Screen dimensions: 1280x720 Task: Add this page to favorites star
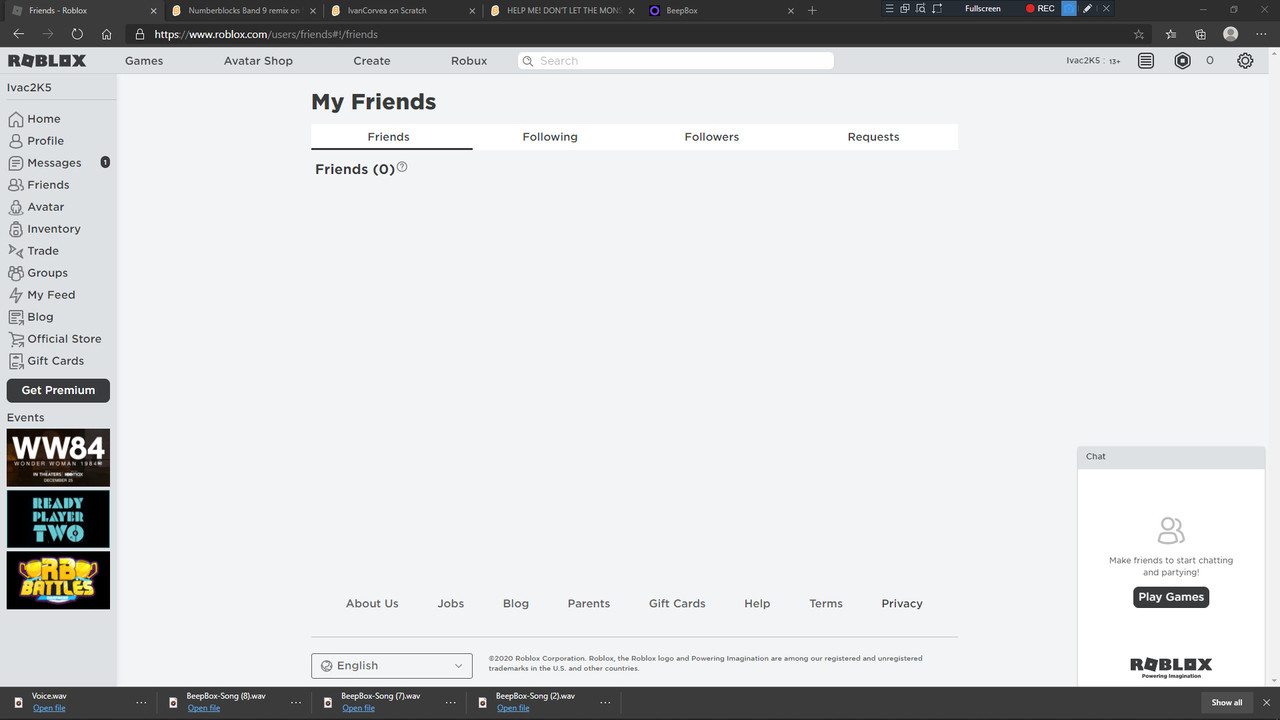[1139, 34]
